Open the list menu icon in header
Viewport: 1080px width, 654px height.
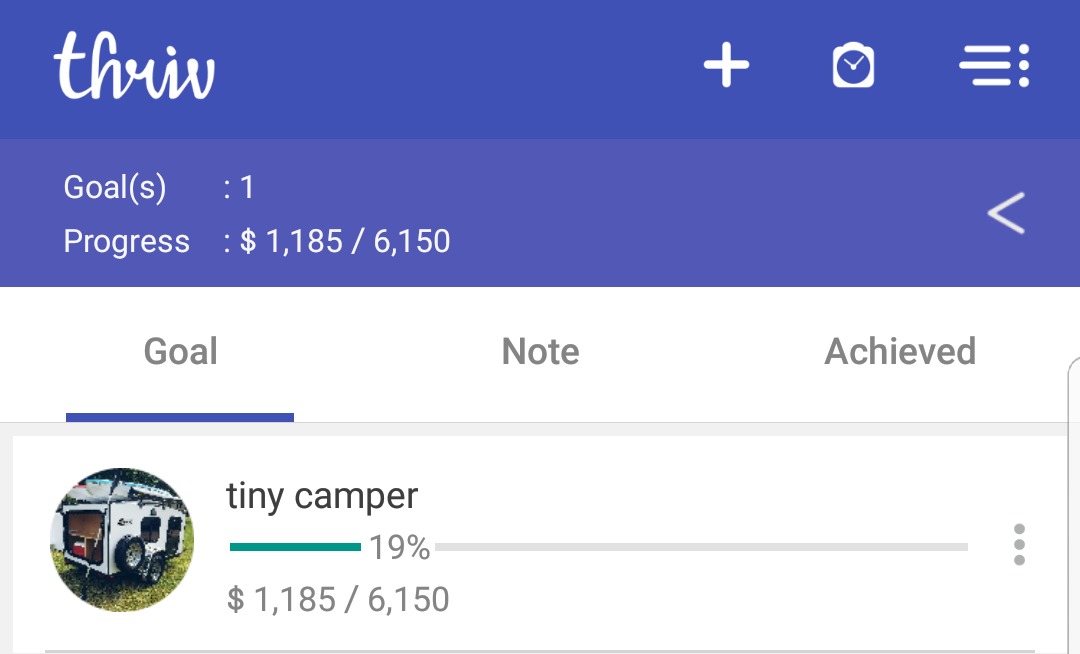(x=993, y=67)
